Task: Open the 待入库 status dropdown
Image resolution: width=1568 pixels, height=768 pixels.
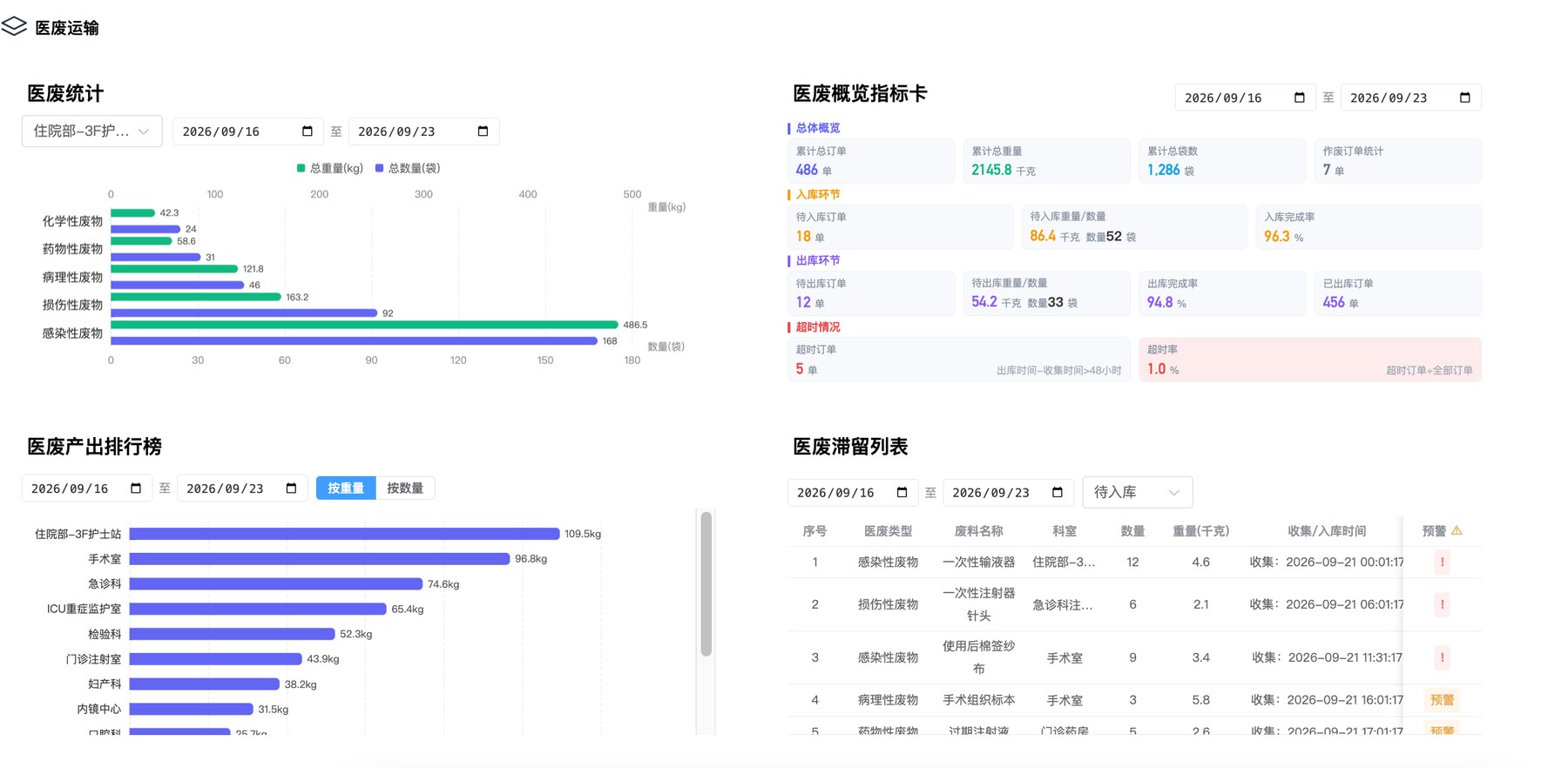Action: pyautogui.click(x=1138, y=493)
